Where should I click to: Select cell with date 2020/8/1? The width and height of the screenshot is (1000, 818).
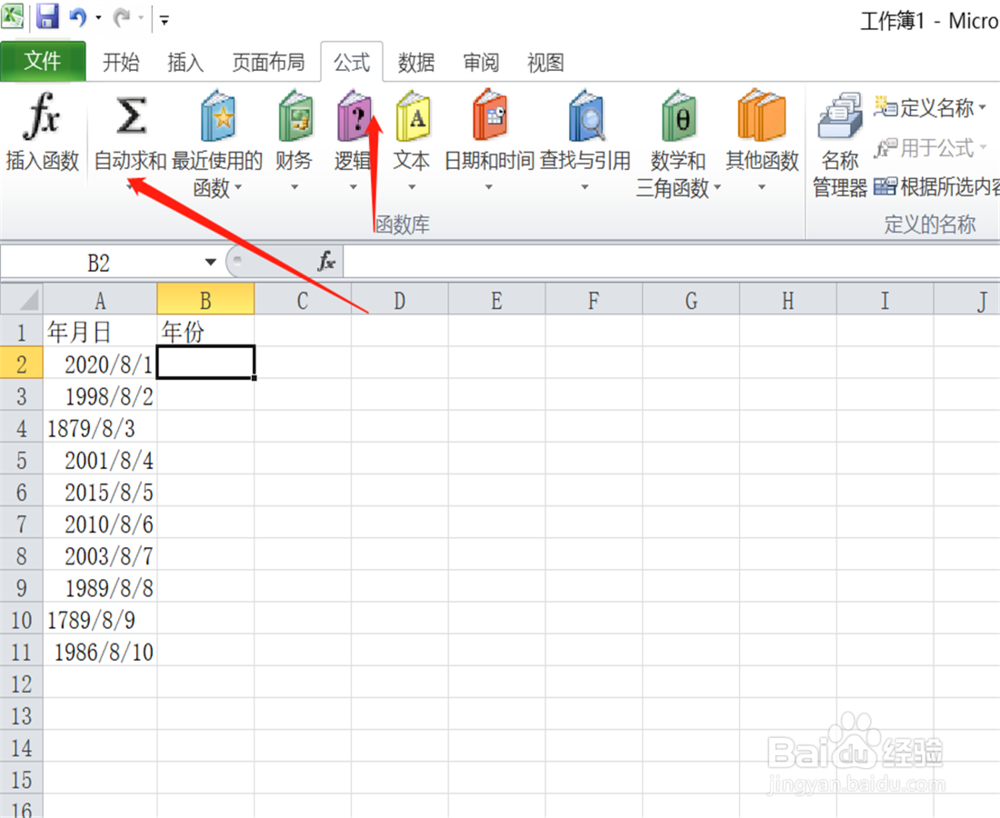pos(100,363)
